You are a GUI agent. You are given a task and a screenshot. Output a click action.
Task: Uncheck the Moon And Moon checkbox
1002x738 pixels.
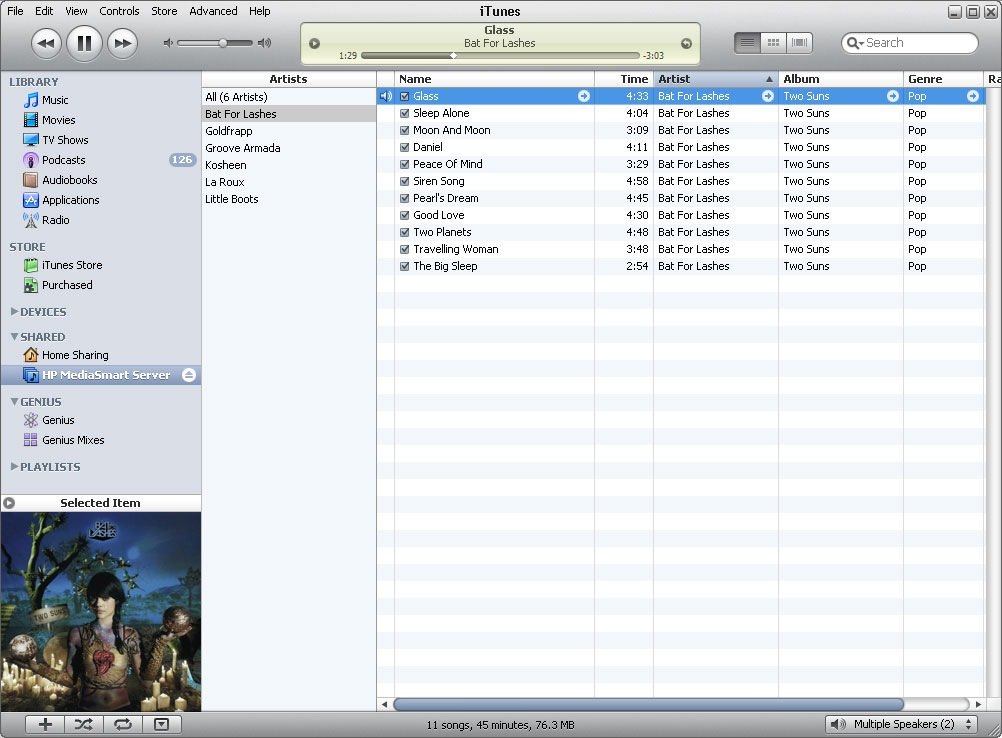click(405, 130)
